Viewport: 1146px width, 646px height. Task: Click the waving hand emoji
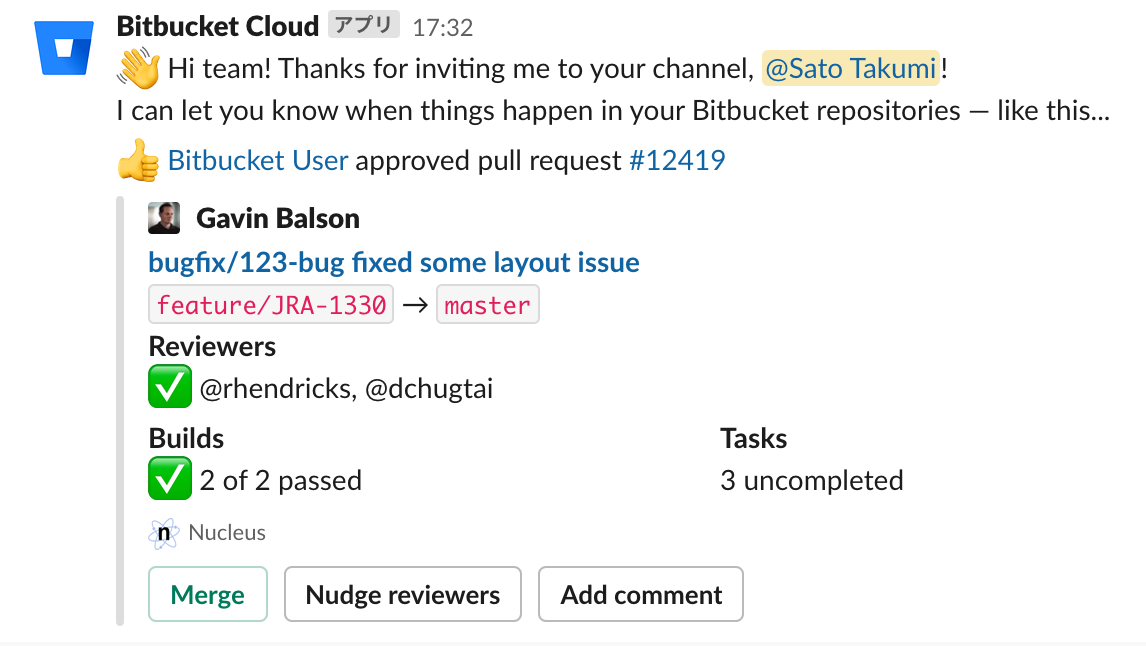click(x=139, y=69)
